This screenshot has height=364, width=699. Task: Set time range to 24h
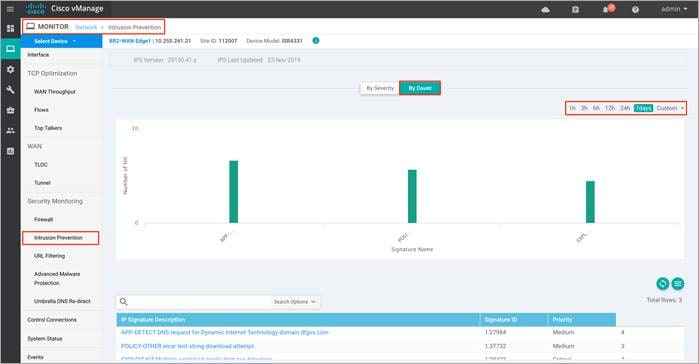625,108
